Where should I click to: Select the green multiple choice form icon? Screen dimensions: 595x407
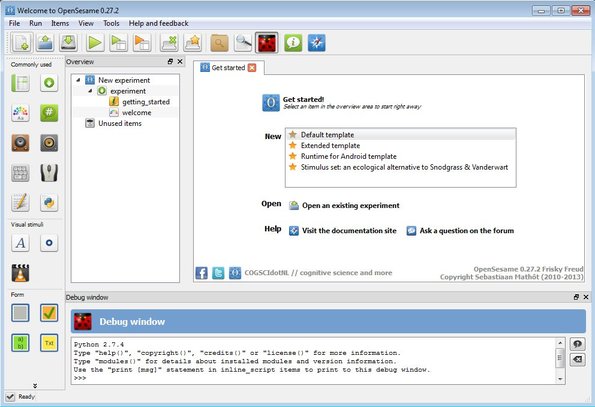point(20,343)
